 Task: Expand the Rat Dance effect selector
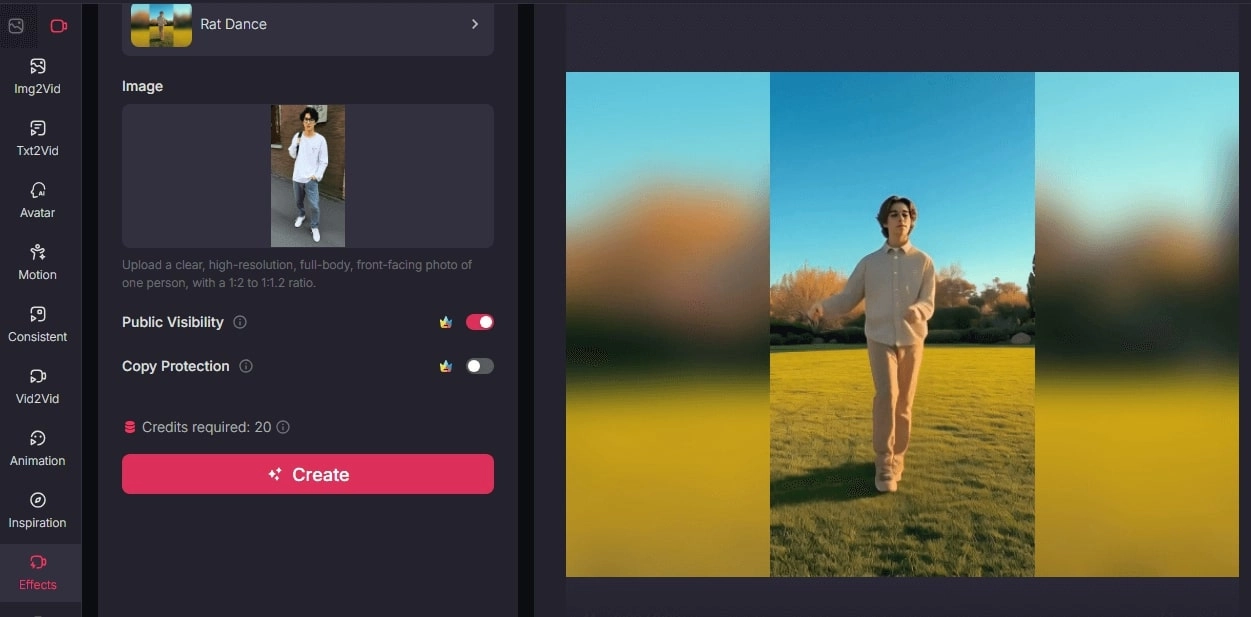(x=307, y=25)
